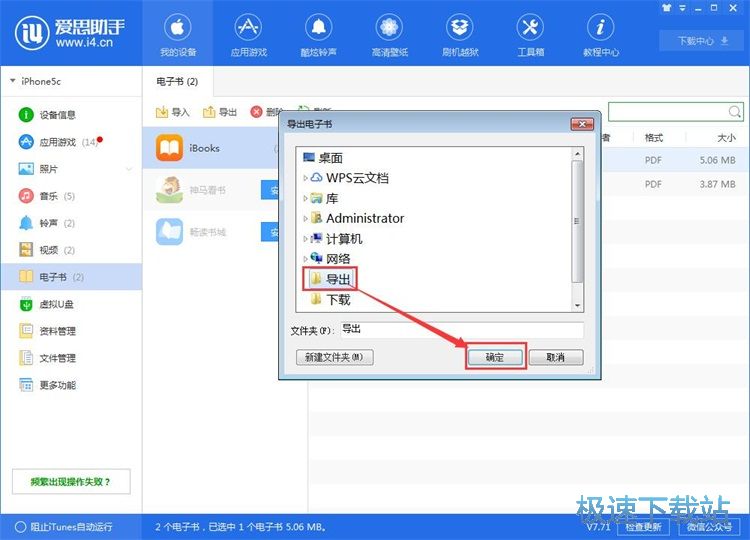Click the 下载中心 download center button
Viewport: 750px width, 540px height.
[702, 41]
